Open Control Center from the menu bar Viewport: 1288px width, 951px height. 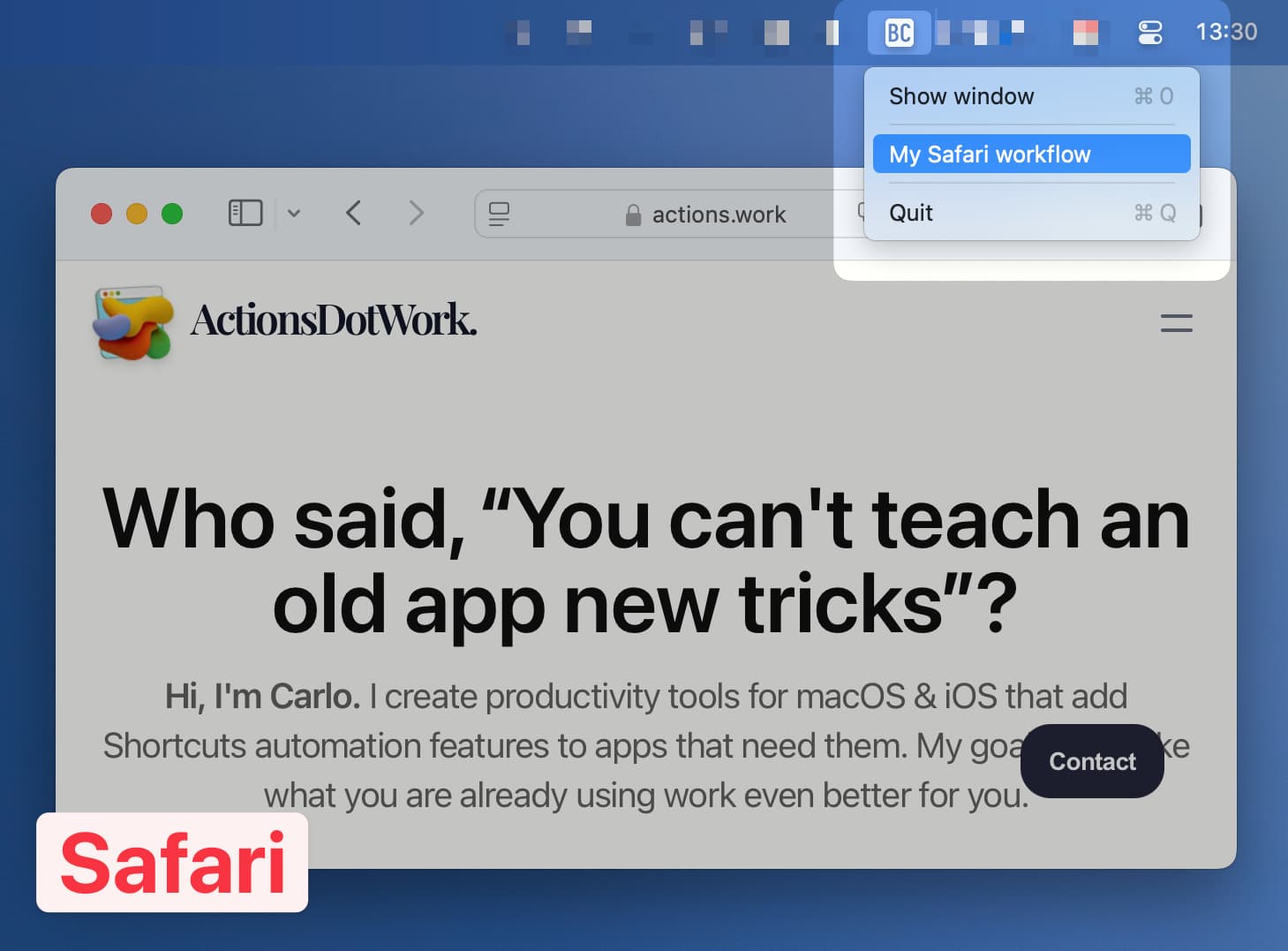(x=1149, y=33)
